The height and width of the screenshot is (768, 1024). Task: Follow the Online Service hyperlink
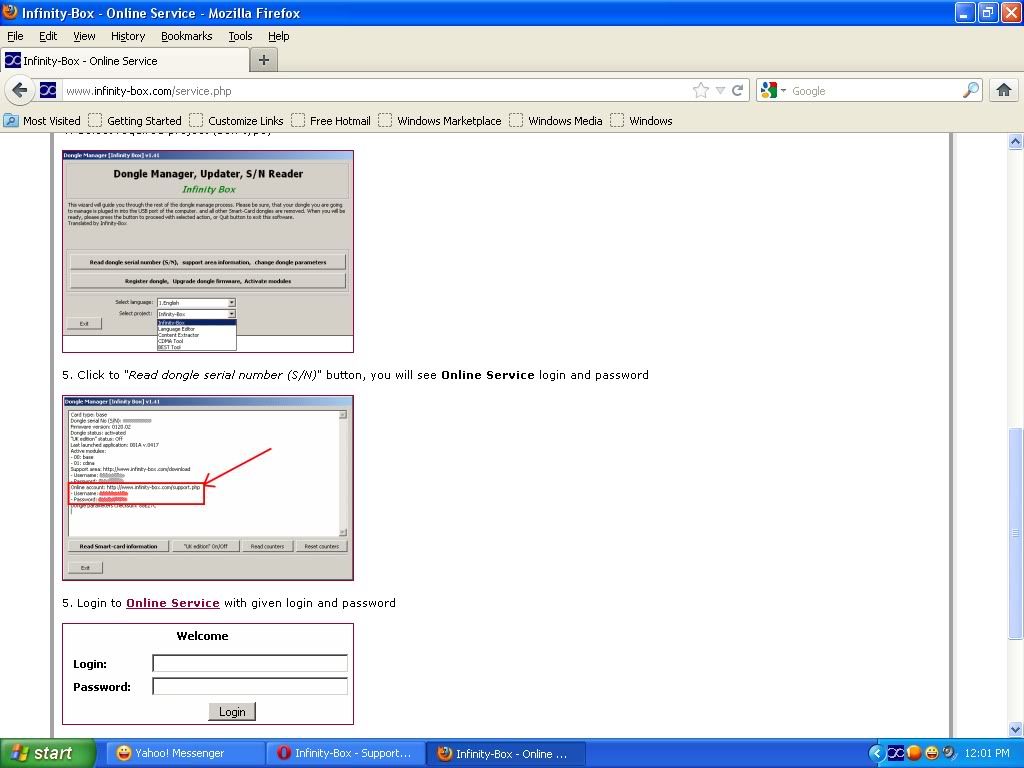pyautogui.click(x=172, y=603)
